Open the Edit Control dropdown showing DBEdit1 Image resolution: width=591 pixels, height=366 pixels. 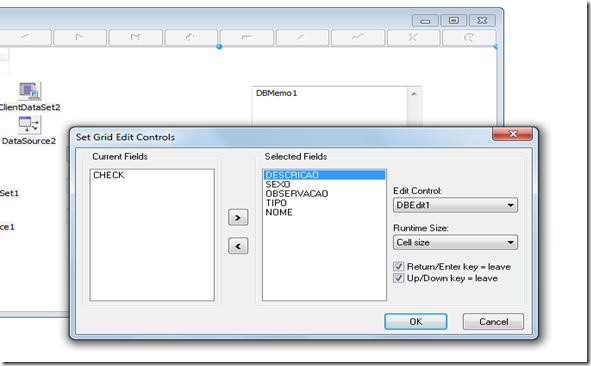click(455, 205)
